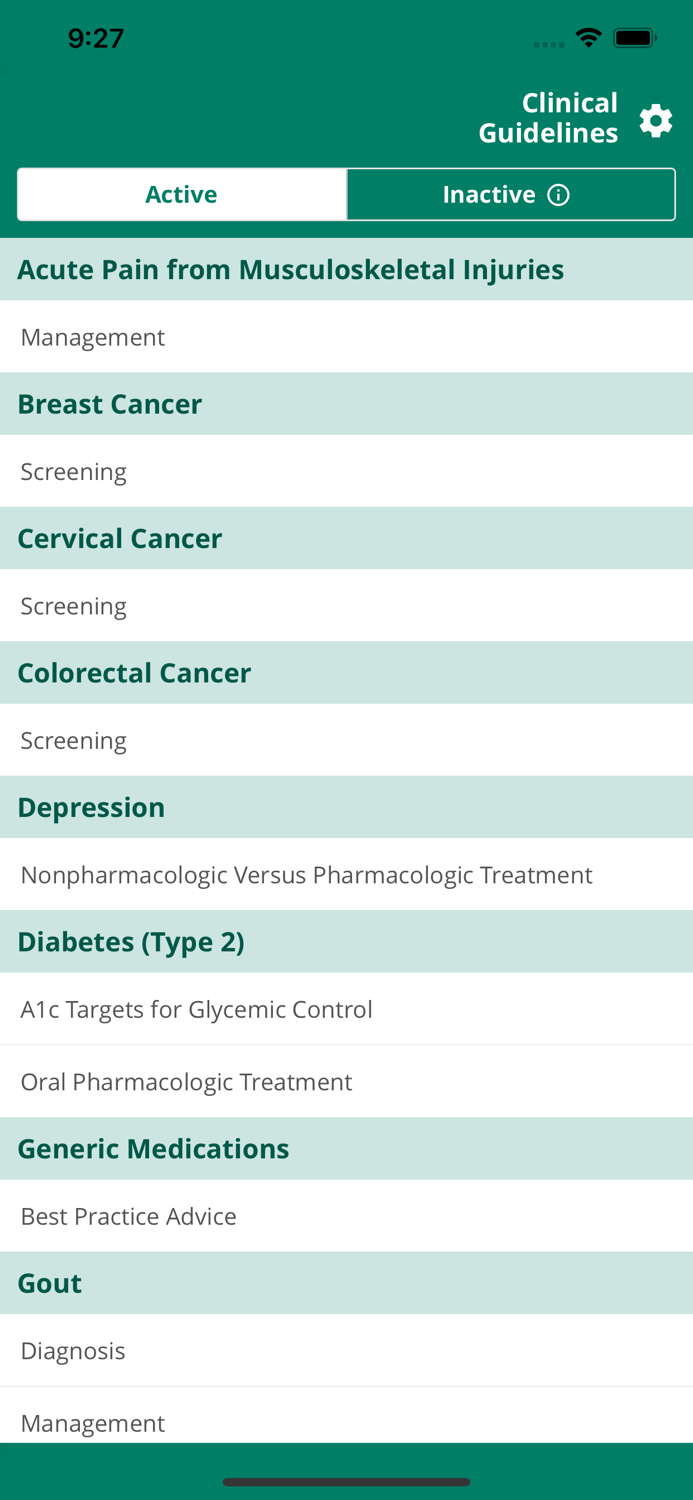The image size is (693, 1500).
Task: Open Colorectal Cancer Screening guideline
Action: coord(73,740)
